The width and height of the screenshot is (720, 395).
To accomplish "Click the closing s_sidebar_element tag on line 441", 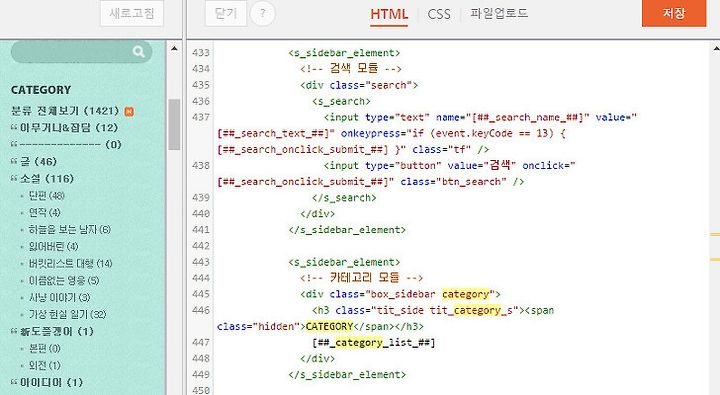I will click(x=347, y=230).
